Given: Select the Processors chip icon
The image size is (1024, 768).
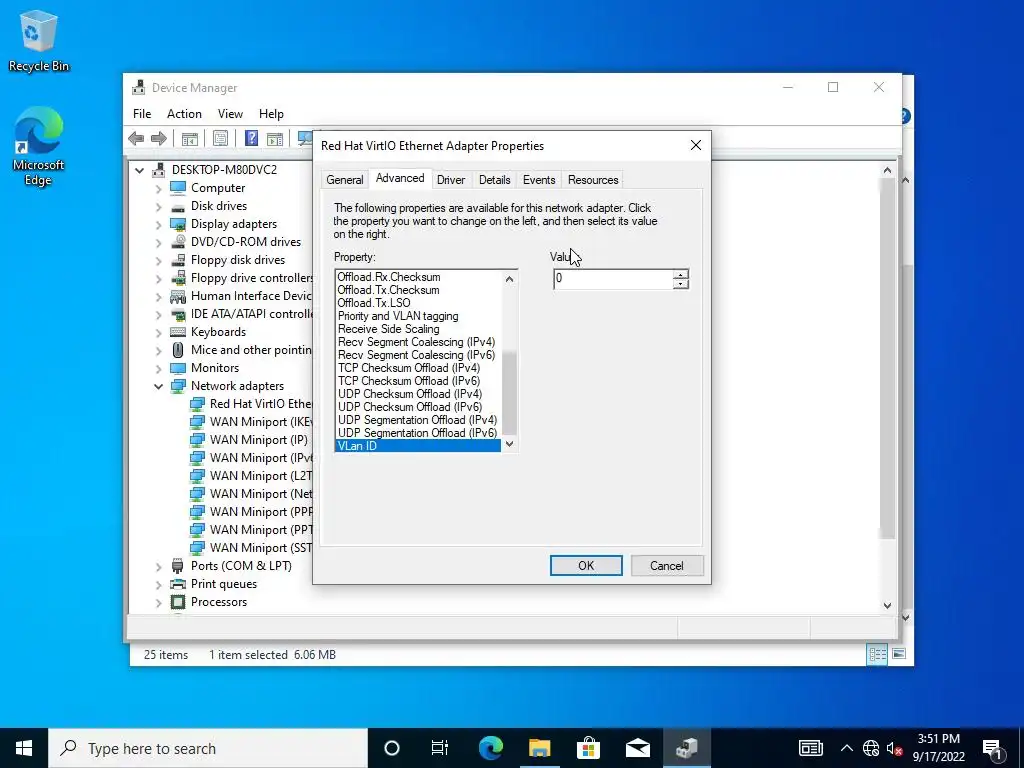Looking at the screenshot, I should pyautogui.click(x=178, y=602).
